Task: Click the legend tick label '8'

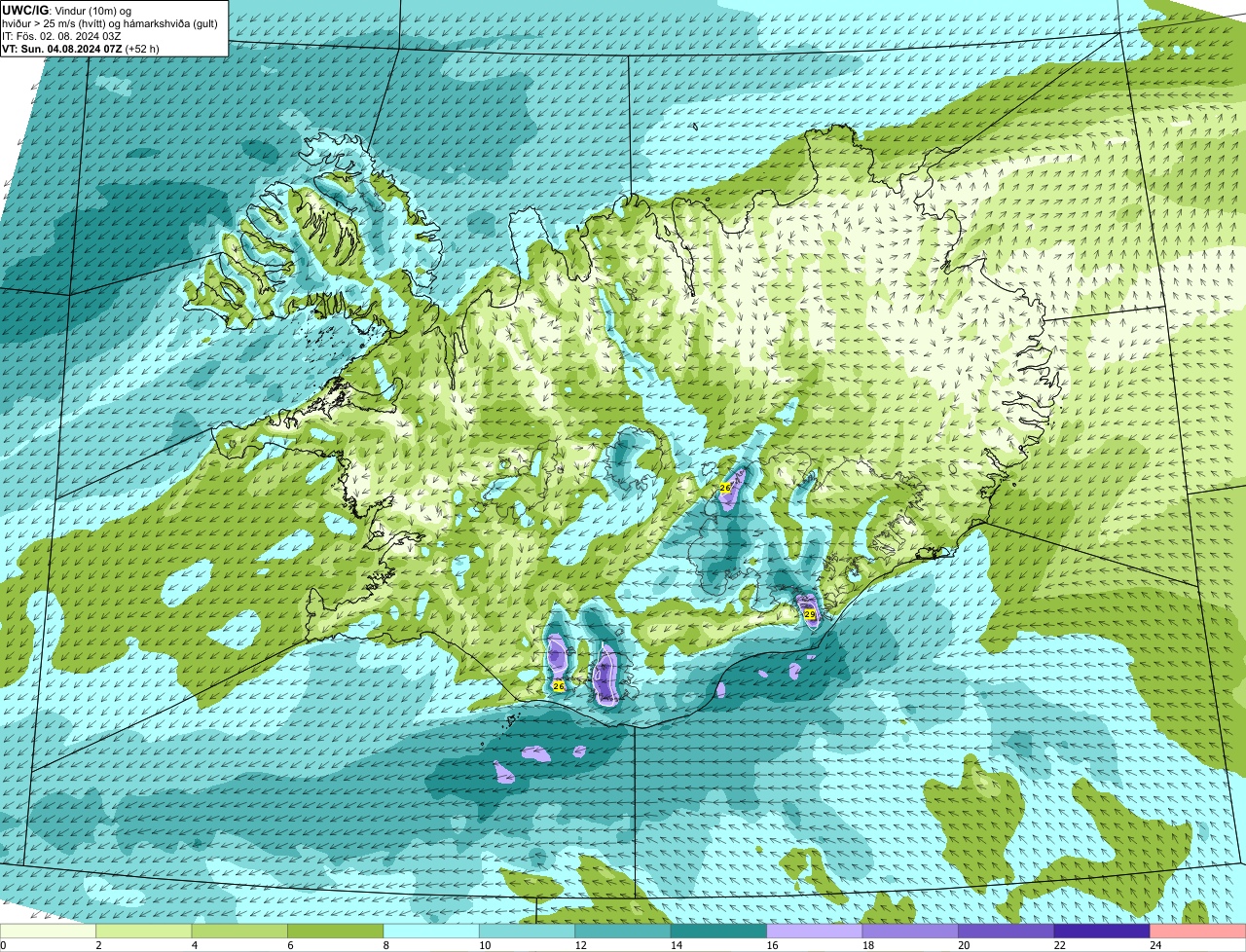Action: pyautogui.click(x=385, y=945)
